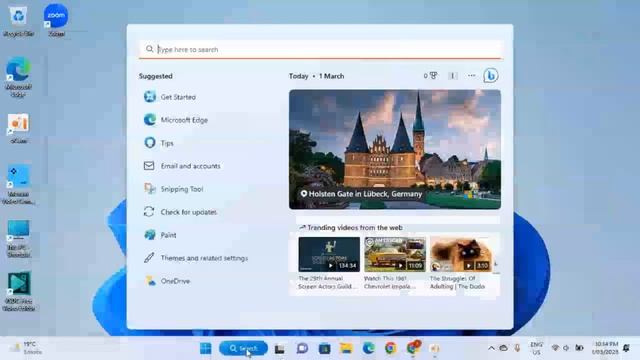Open Holsten Gate in Lübeck image

pos(395,149)
